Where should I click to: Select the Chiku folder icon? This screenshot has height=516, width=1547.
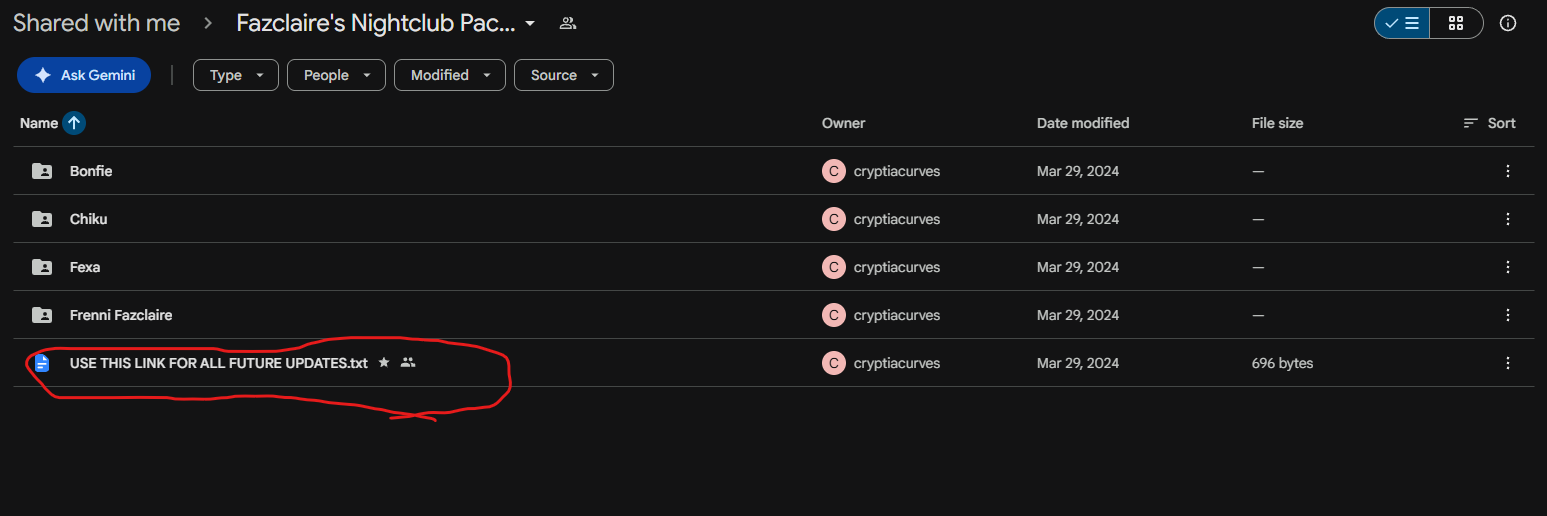(42, 219)
